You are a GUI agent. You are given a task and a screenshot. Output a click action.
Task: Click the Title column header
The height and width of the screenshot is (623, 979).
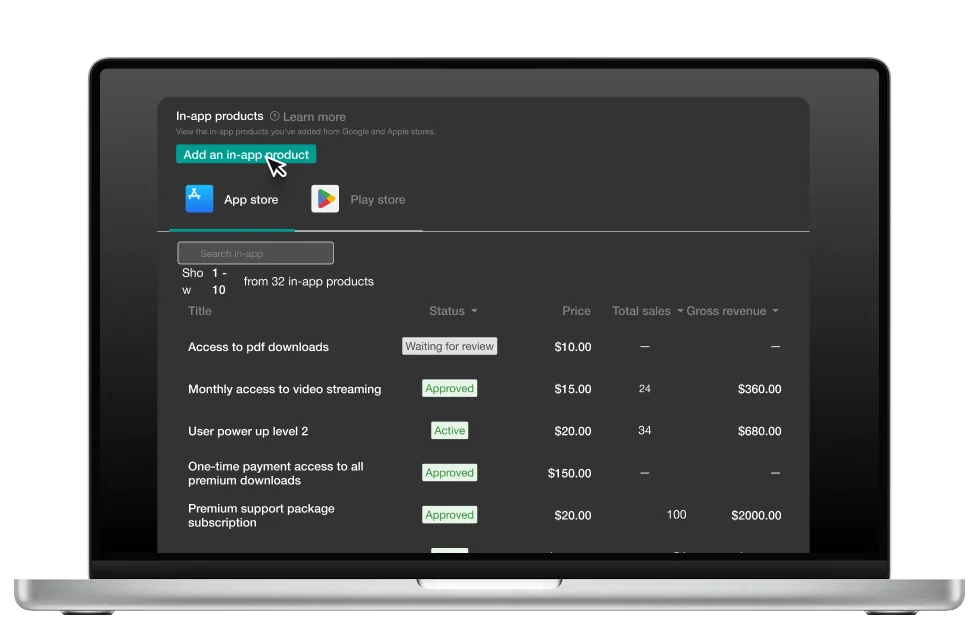tap(200, 311)
